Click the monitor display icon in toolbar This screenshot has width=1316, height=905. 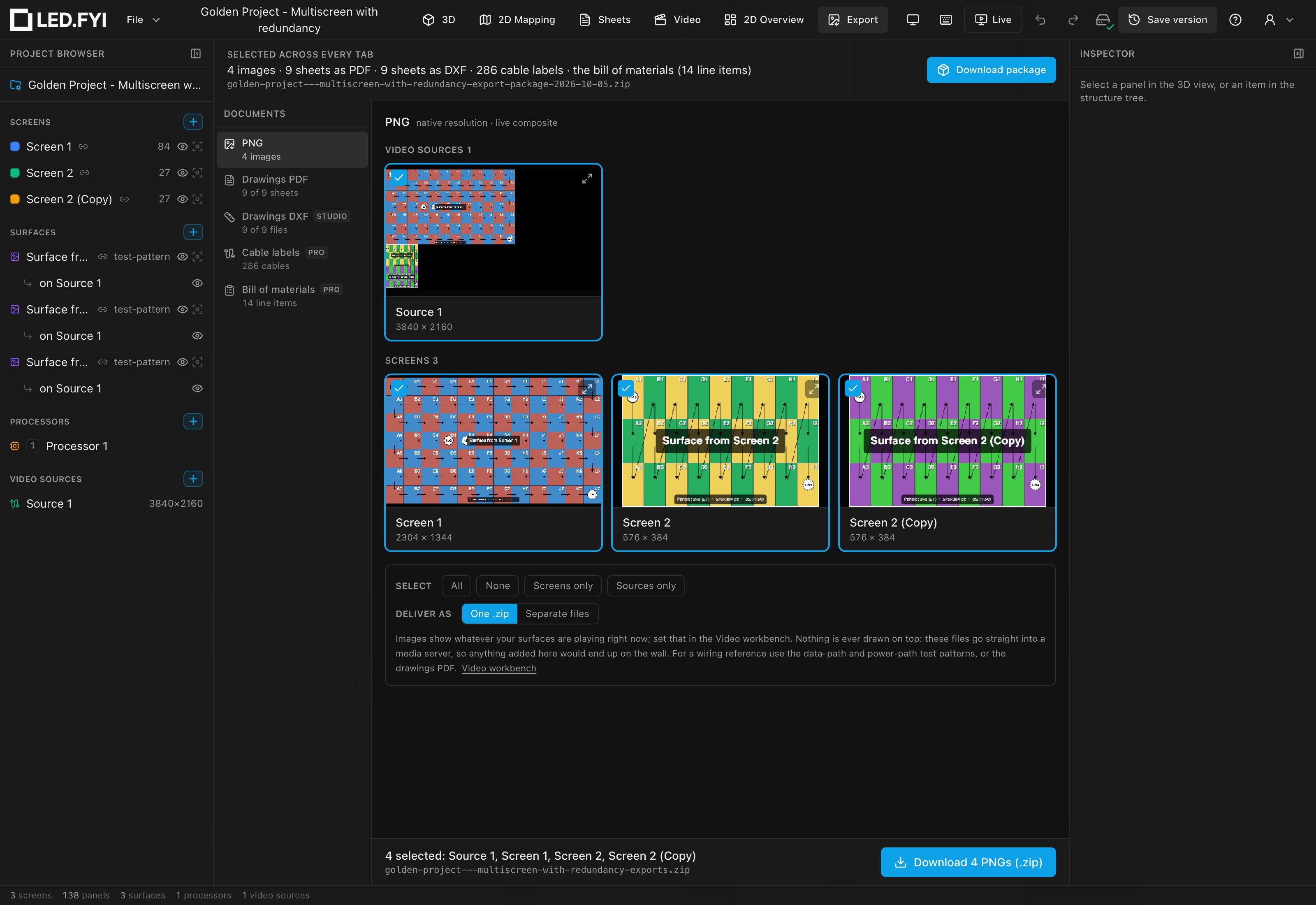click(x=913, y=20)
